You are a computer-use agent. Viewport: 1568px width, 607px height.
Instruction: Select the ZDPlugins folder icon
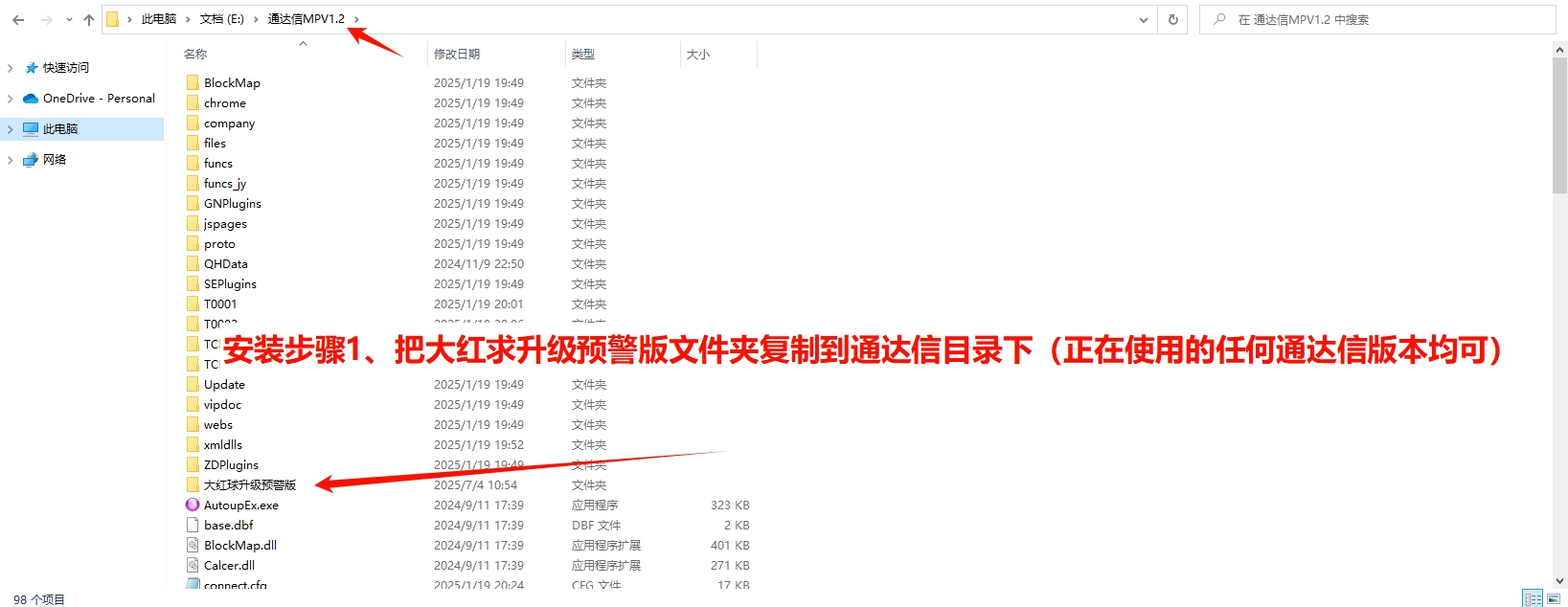pos(193,464)
